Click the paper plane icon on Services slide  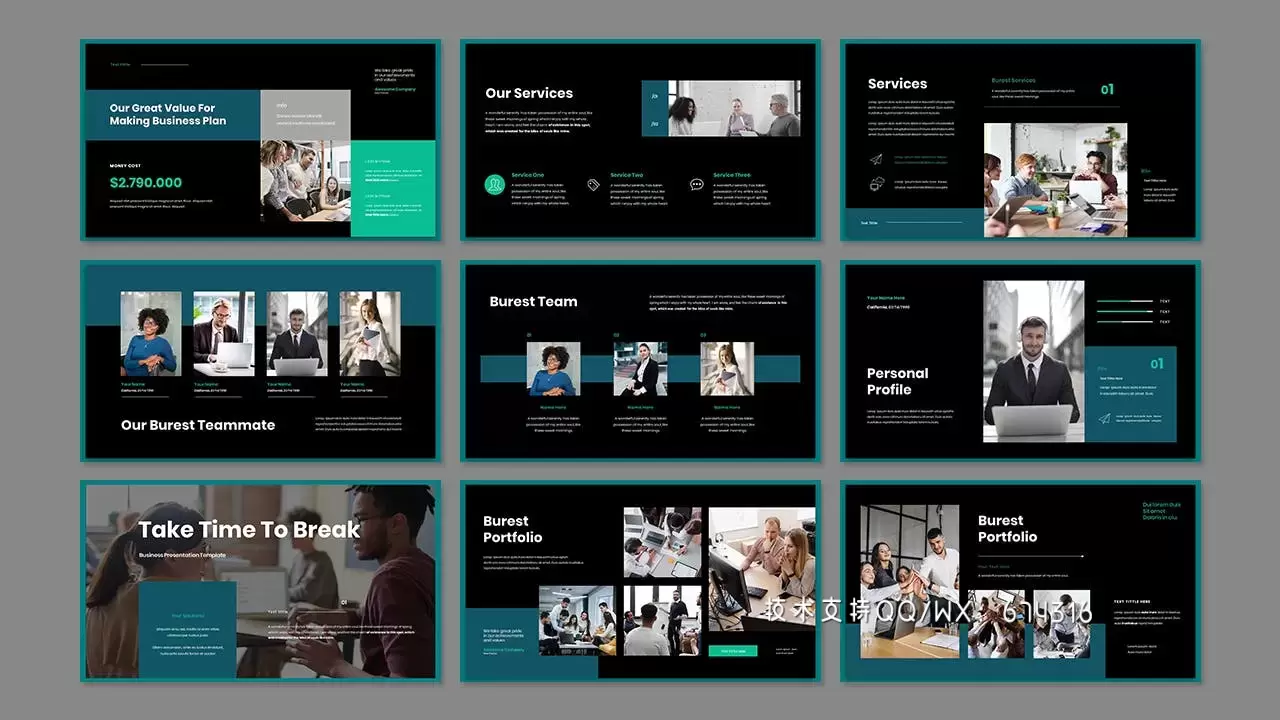point(876,159)
